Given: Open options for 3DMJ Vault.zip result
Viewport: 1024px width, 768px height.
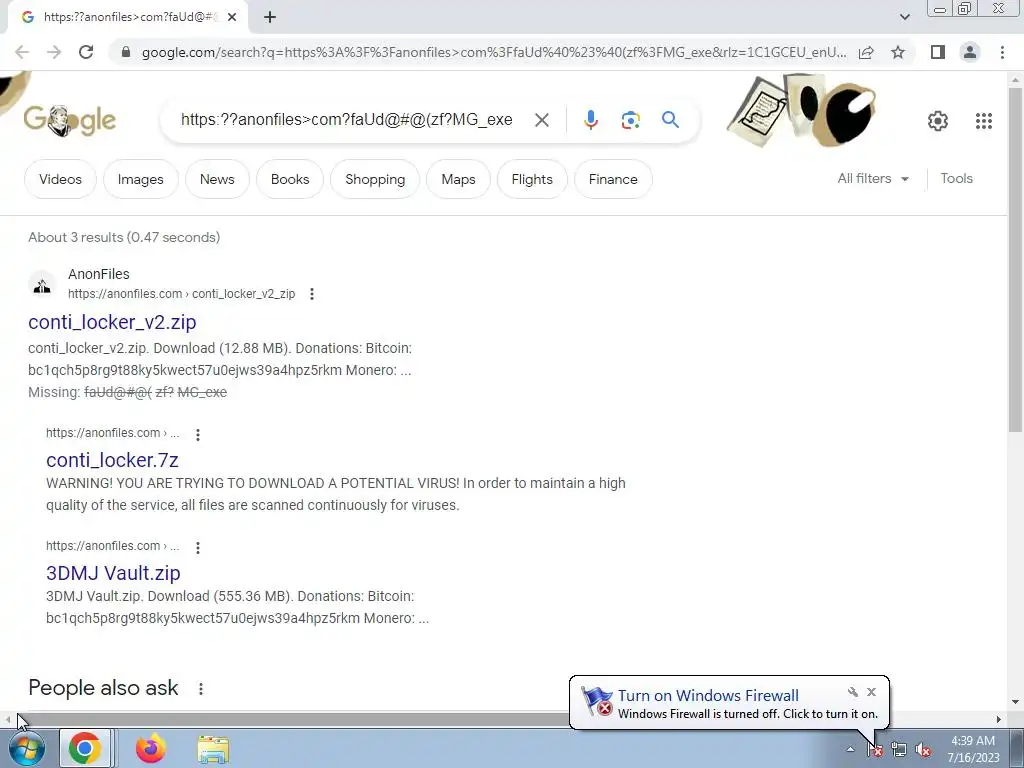Looking at the screenshot, I should [x=197, y=547].
